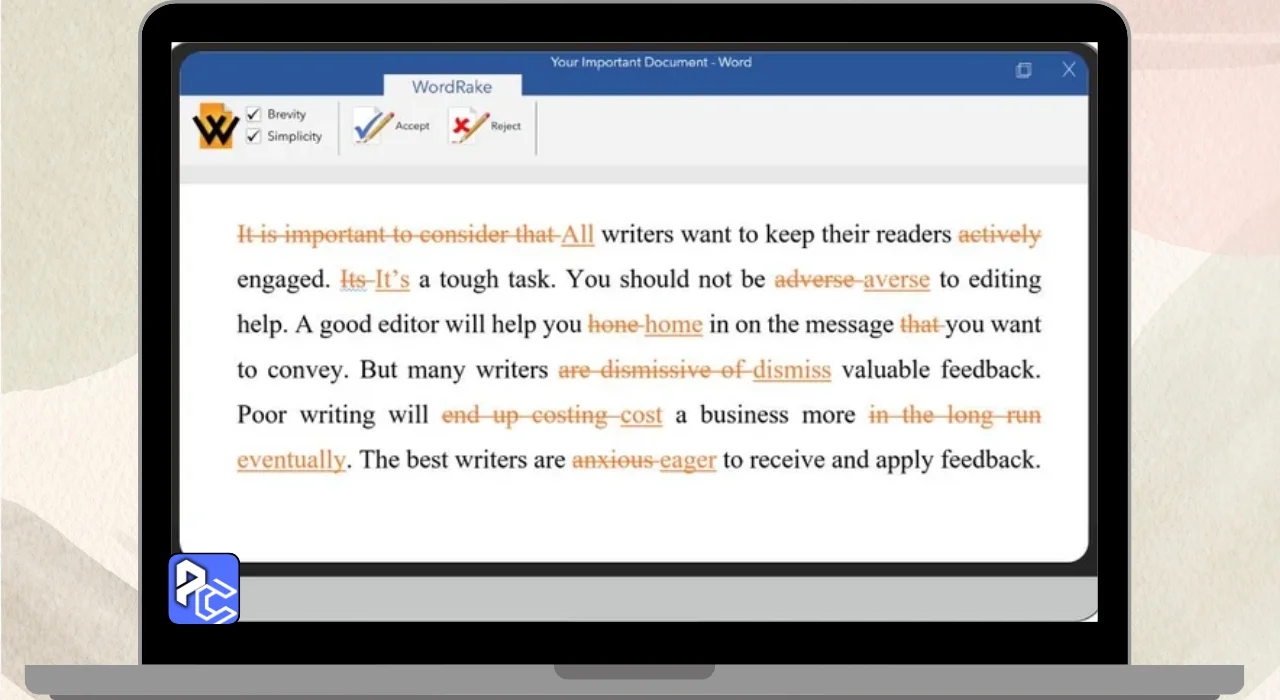
Task: Click the struck-through word "anxious"
Action: point(612,460)
